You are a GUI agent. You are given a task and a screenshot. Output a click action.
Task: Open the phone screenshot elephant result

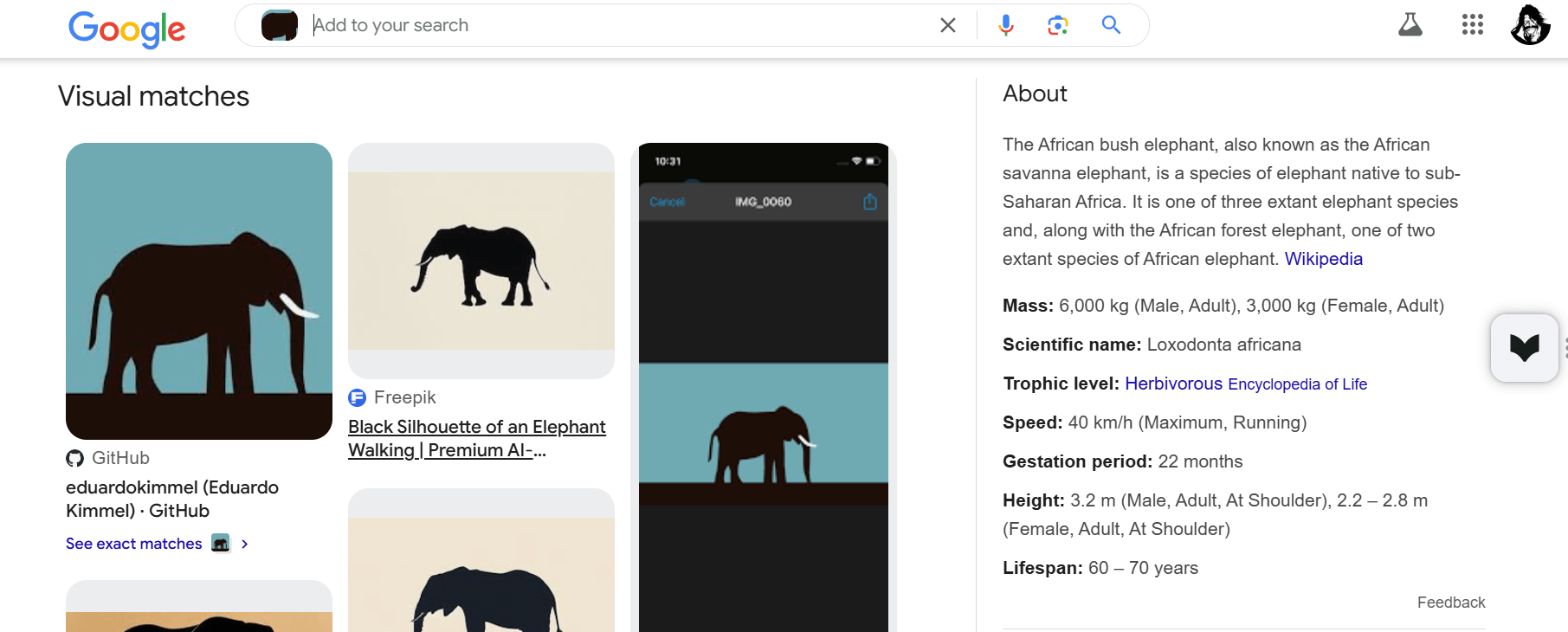(764, 387)
